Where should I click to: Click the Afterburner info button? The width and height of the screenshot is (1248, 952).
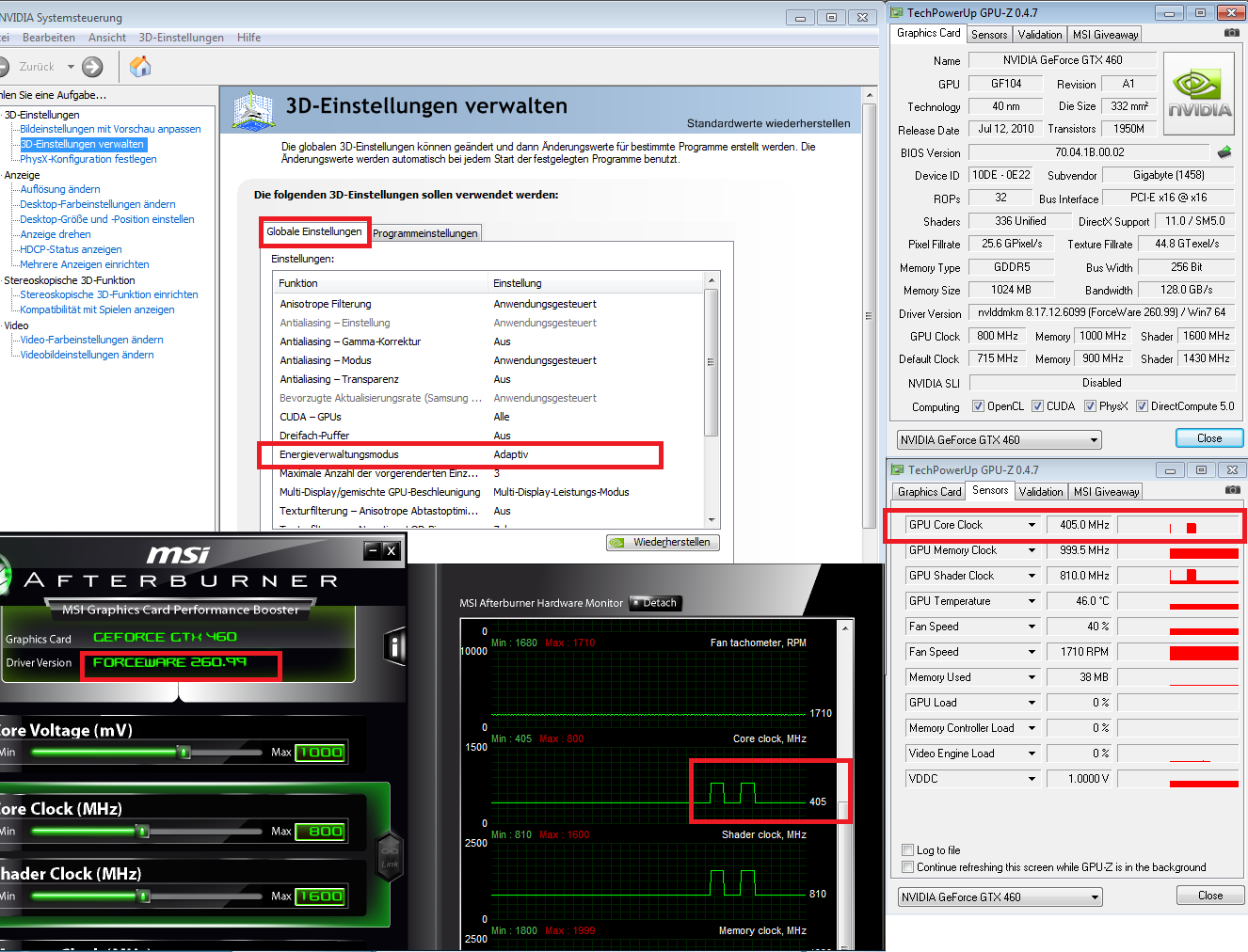coord(395,646)
